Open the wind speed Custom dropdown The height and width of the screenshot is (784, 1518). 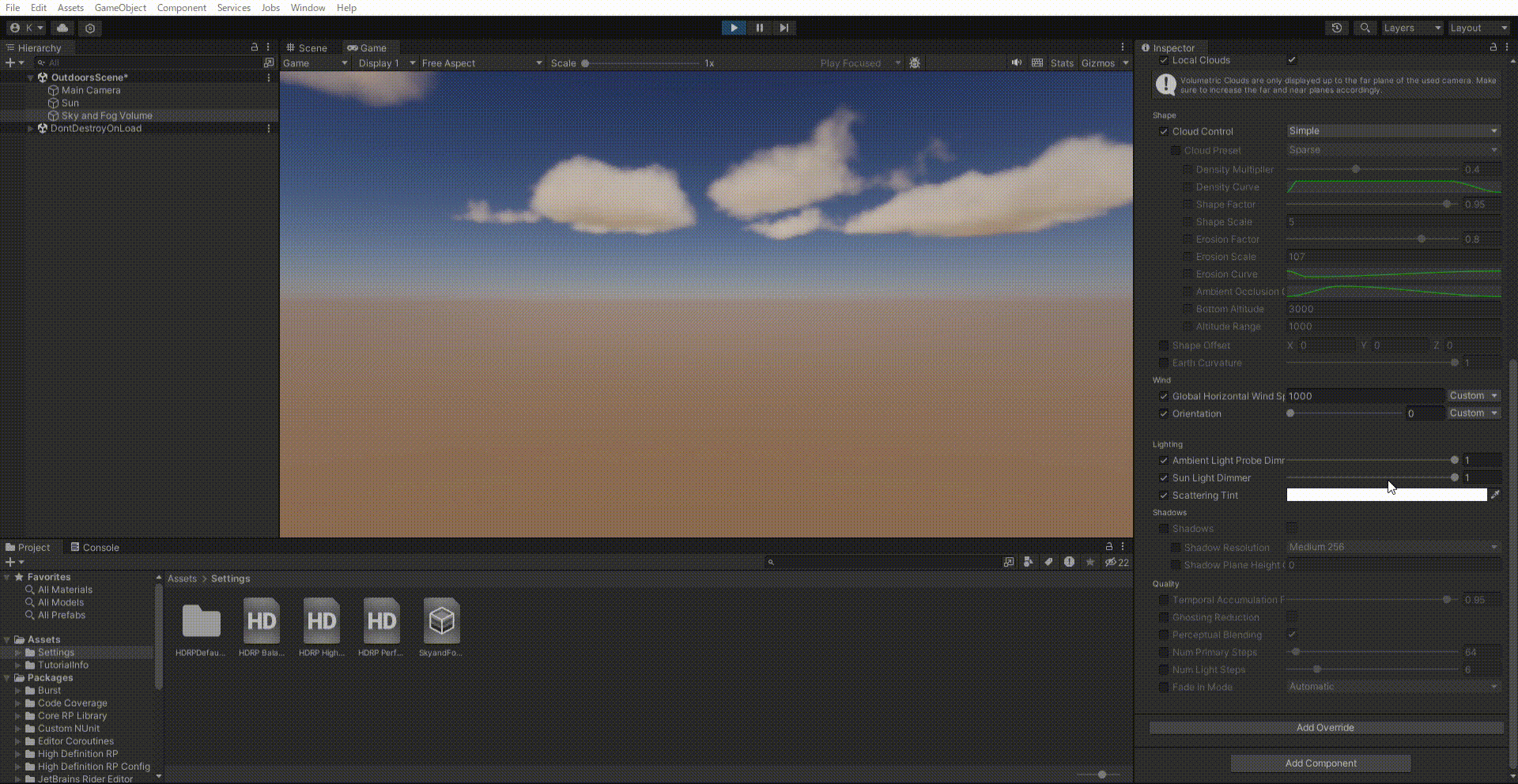[x=1474, y=395]
